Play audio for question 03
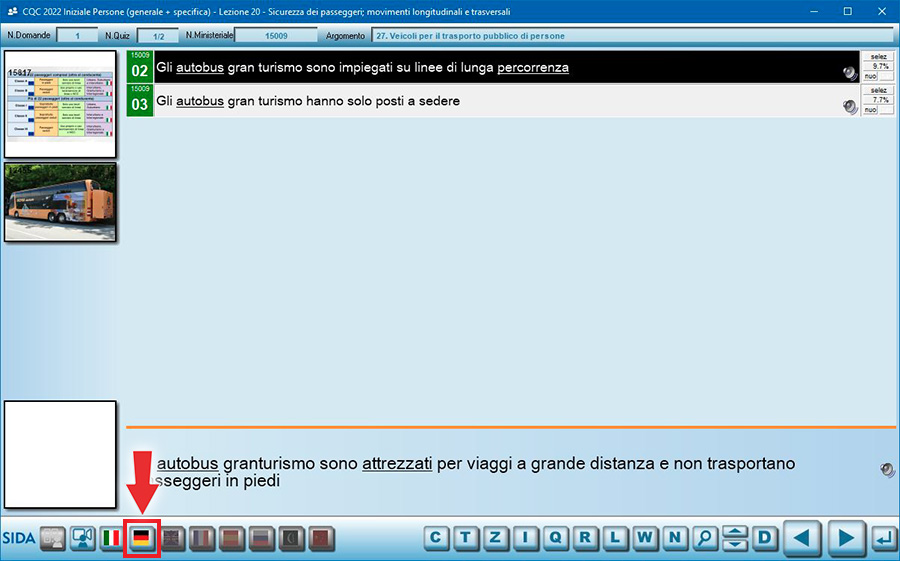Image resolution: width=900 pixels, height=561 pixels. tap(850, 106)
